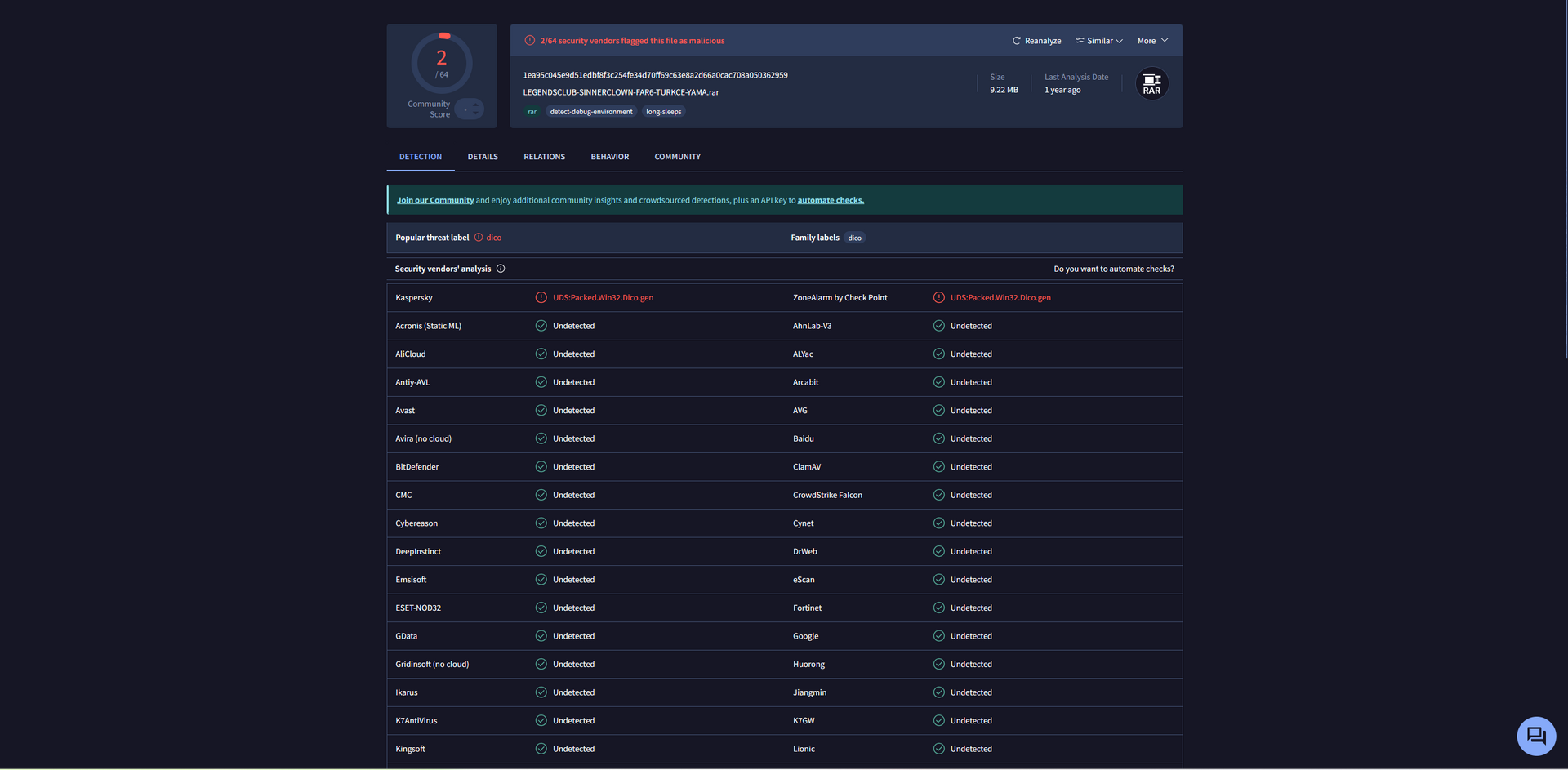Screen dimensions: 1568x770
Task: Click the check icon for Avira (no cloud)
Action: pyautogui.click(x=541, y=438)
